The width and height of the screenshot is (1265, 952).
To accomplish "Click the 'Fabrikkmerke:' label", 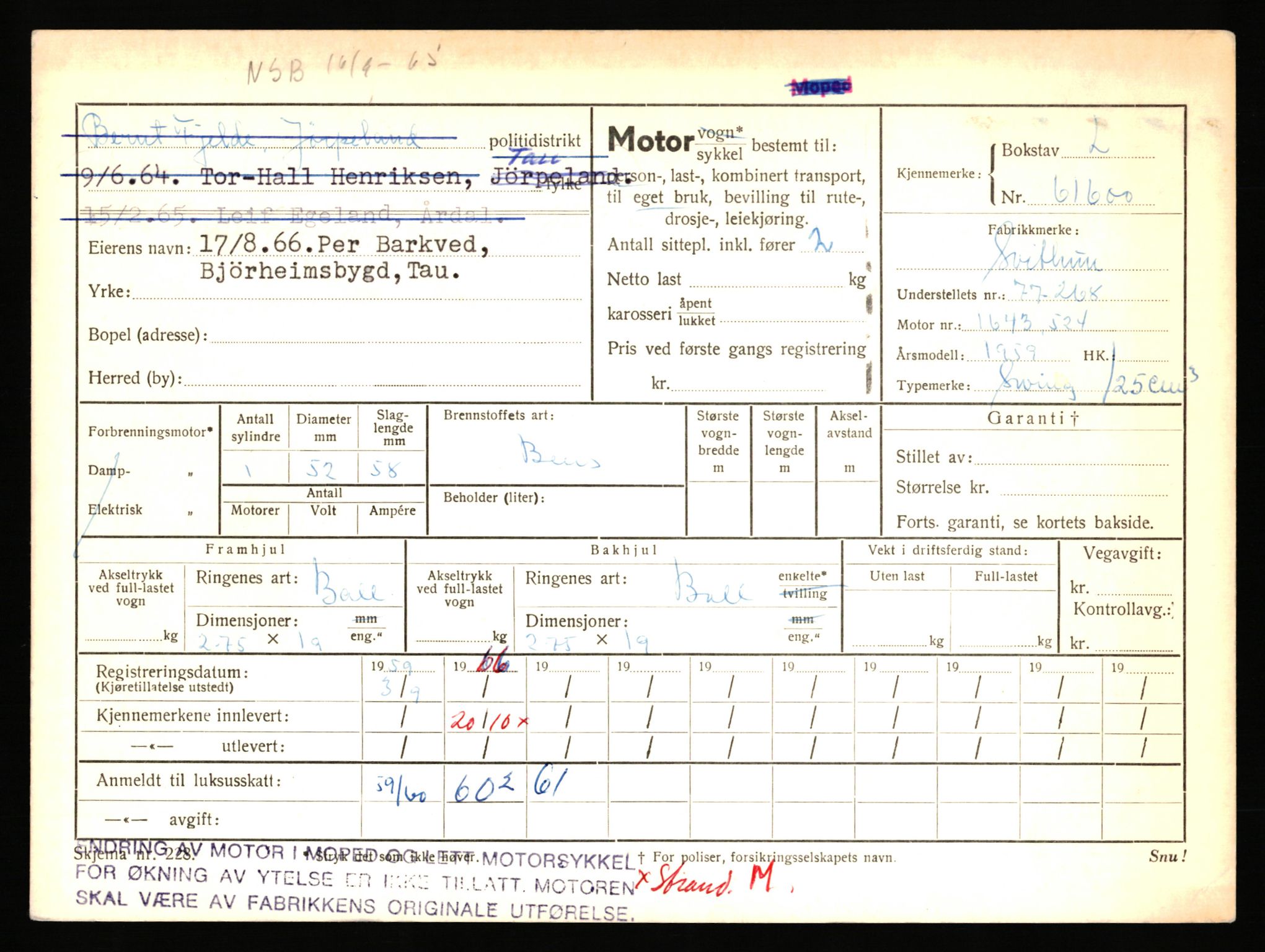I will tap(1033, 230).
